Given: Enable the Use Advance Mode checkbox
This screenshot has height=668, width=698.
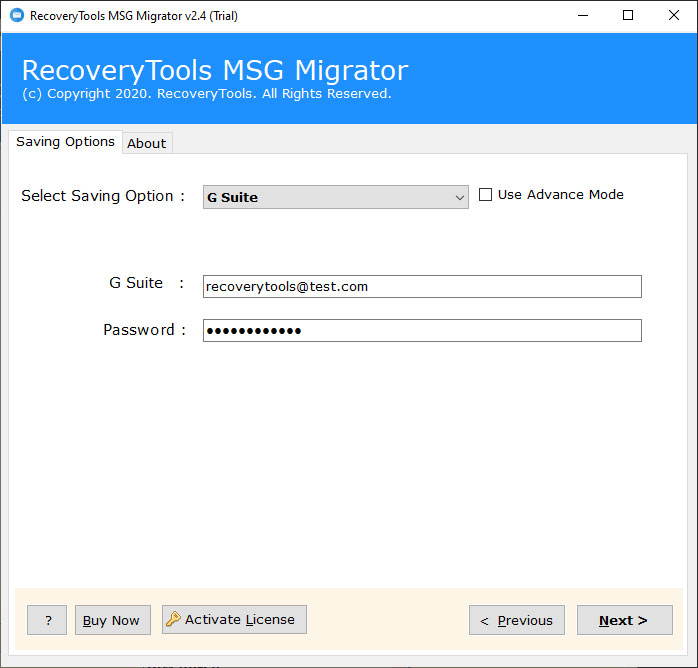Looking at the screenshot, I should point(485,194).
